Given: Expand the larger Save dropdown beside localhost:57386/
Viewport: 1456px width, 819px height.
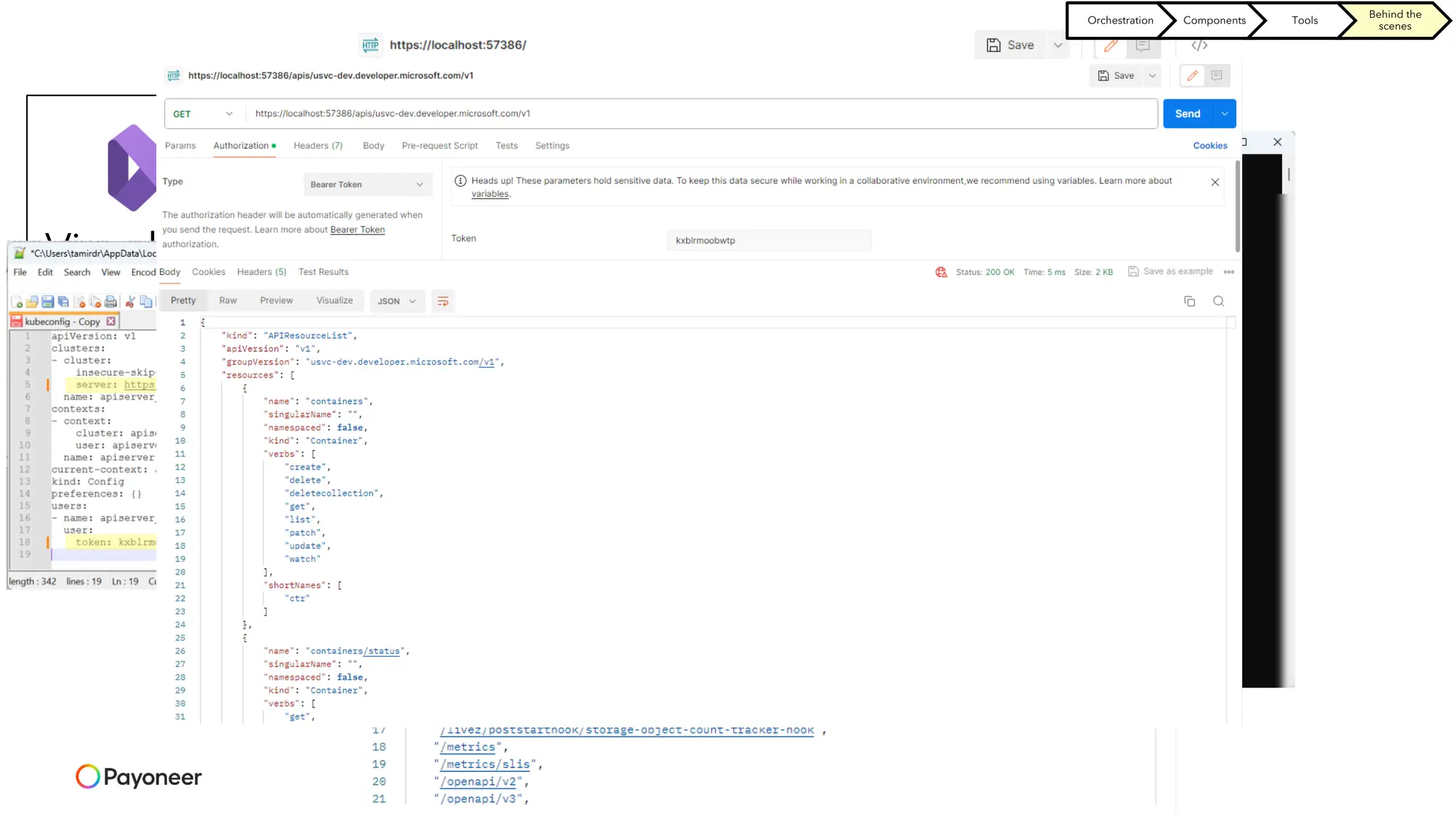Looking at the screenshot, I should pos(1058,45).
